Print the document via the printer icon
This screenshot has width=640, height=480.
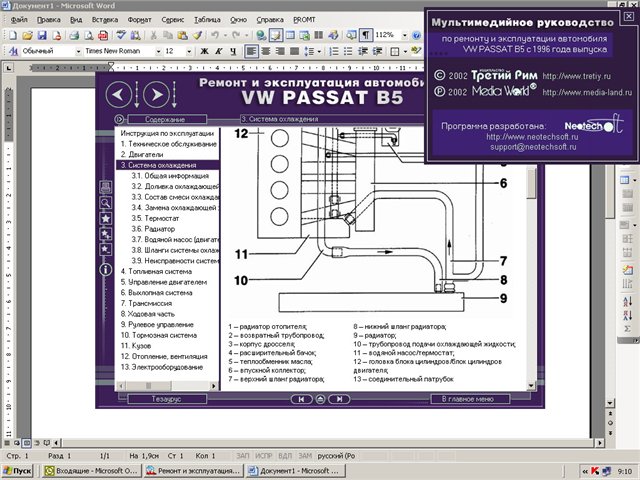[x=74, y=36]
